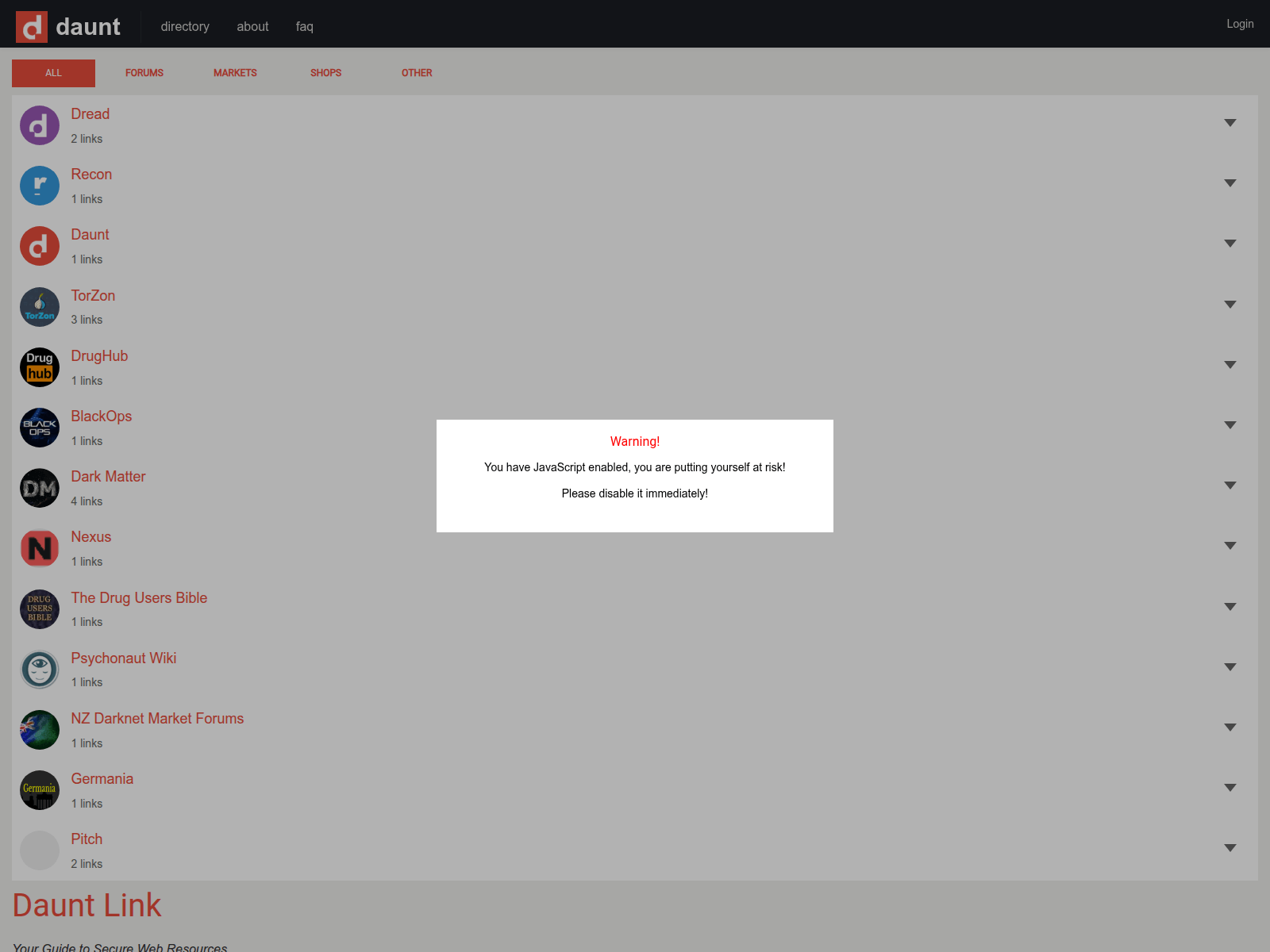The height and width of the screenshot is (952, 1270).
Task: Click the TorZon site icon
Action: click(x=40, y=307)
